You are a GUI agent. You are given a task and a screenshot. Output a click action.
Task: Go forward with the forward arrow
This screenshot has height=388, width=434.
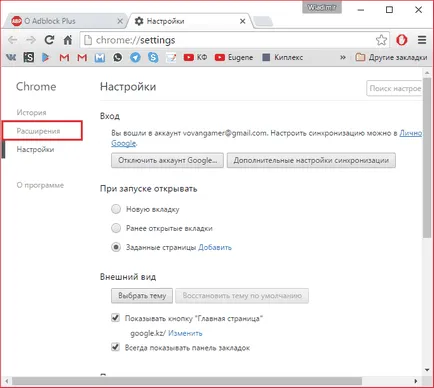click(31, 40)
